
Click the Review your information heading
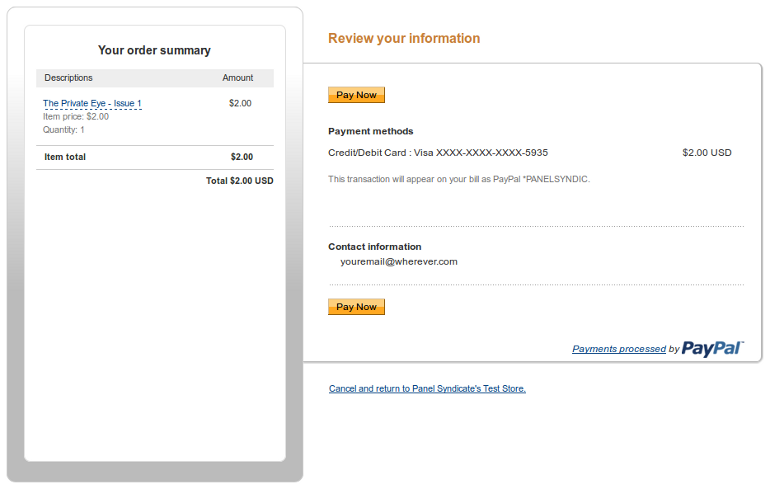coord(404,38)
